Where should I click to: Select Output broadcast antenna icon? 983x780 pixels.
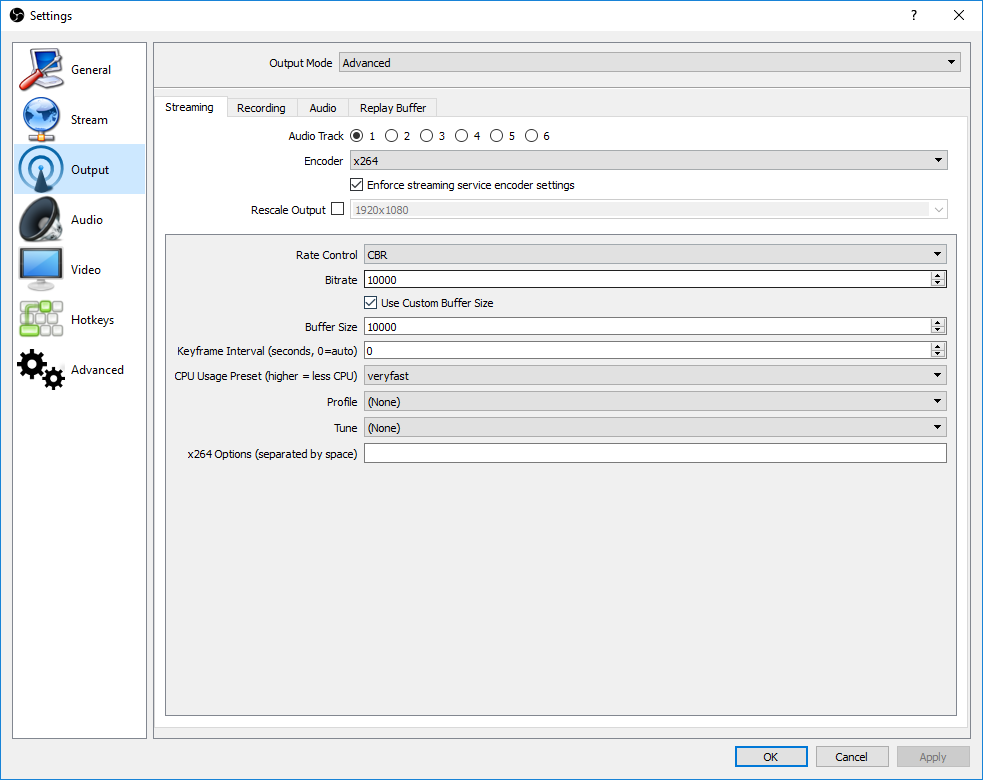(x=41, y=169)
